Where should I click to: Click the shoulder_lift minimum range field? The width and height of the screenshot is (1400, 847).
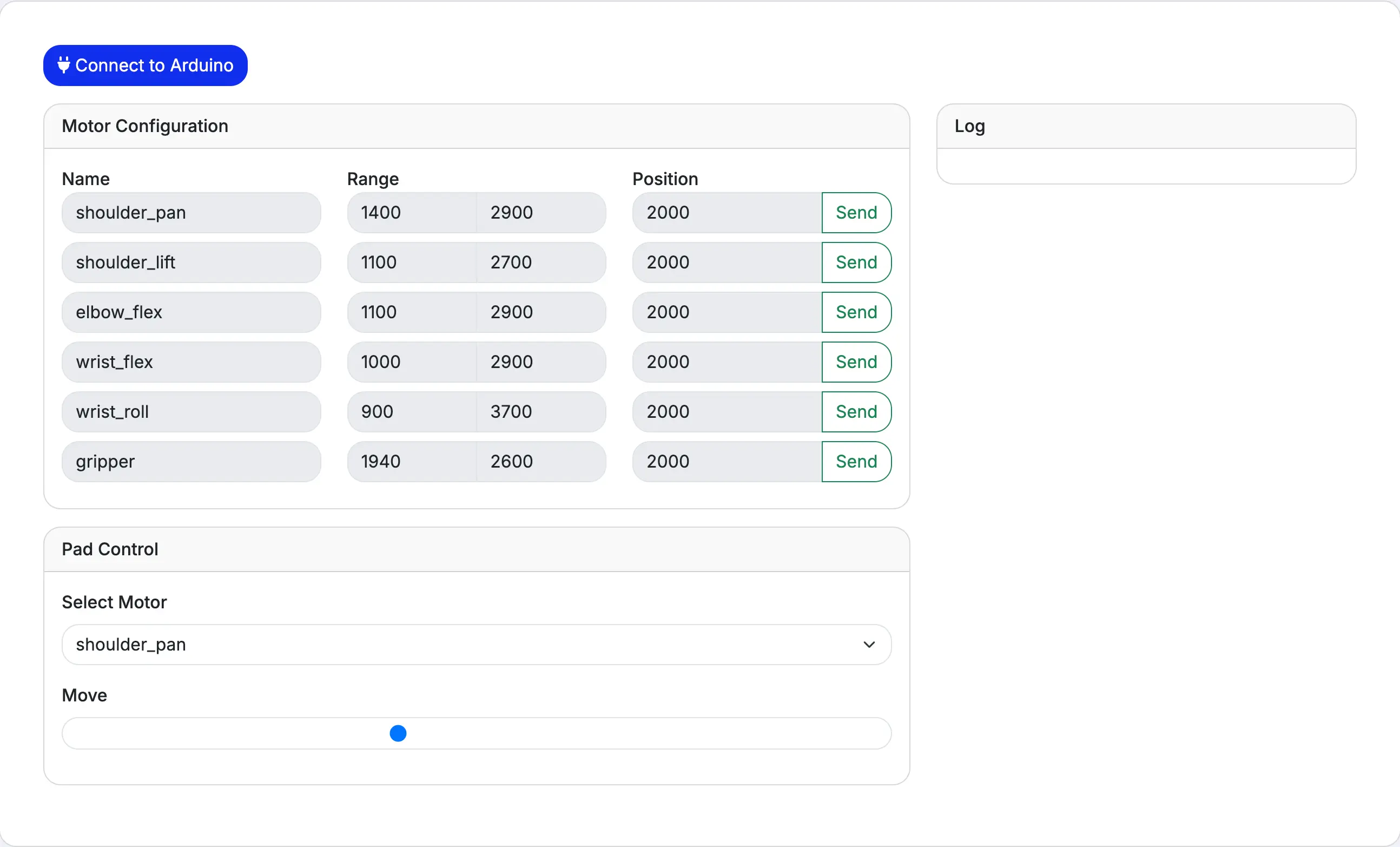[411, 262]
